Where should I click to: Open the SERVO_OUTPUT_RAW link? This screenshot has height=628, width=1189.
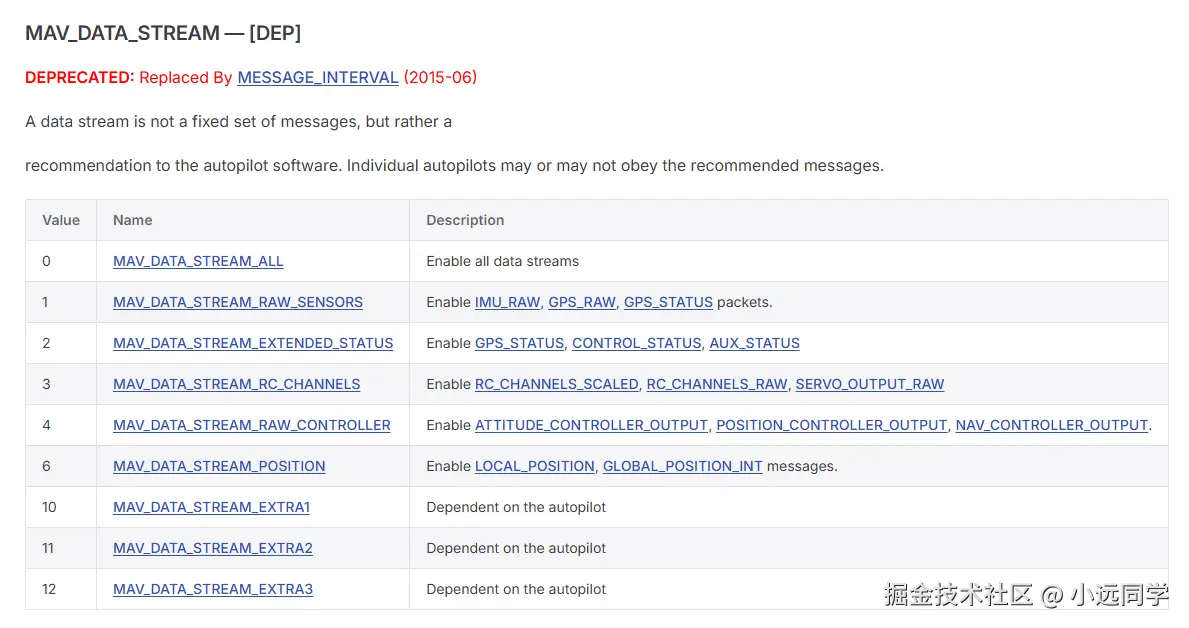click(869, 384)
